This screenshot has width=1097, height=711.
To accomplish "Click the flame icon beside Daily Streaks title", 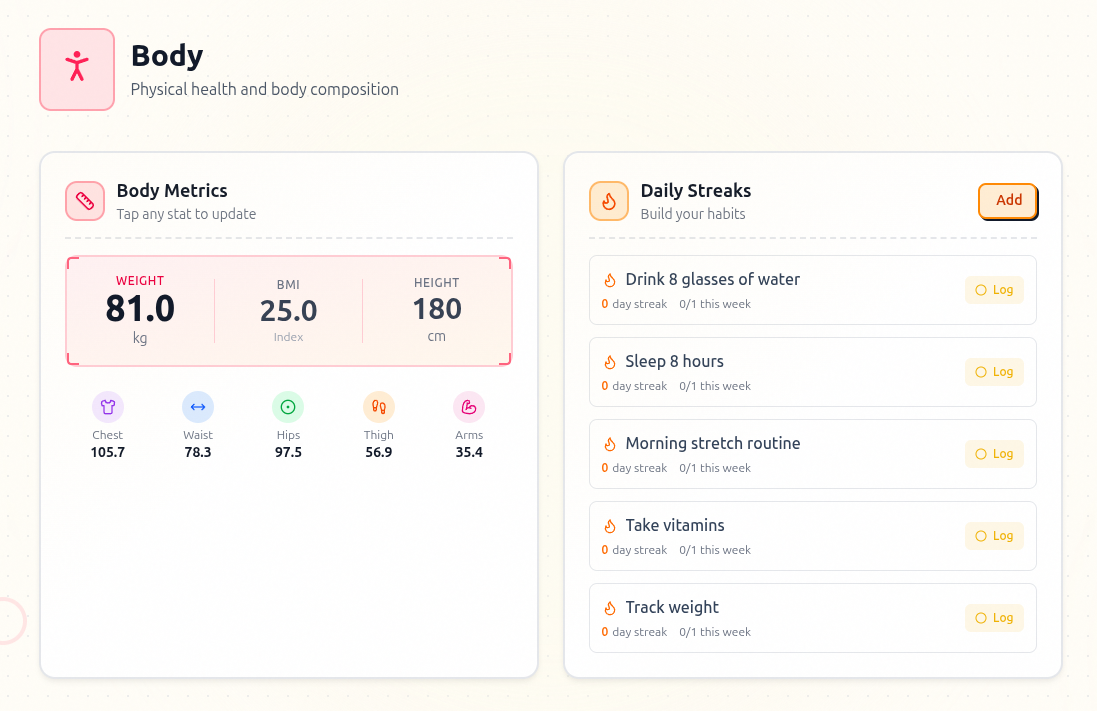I will coord(609,200).
